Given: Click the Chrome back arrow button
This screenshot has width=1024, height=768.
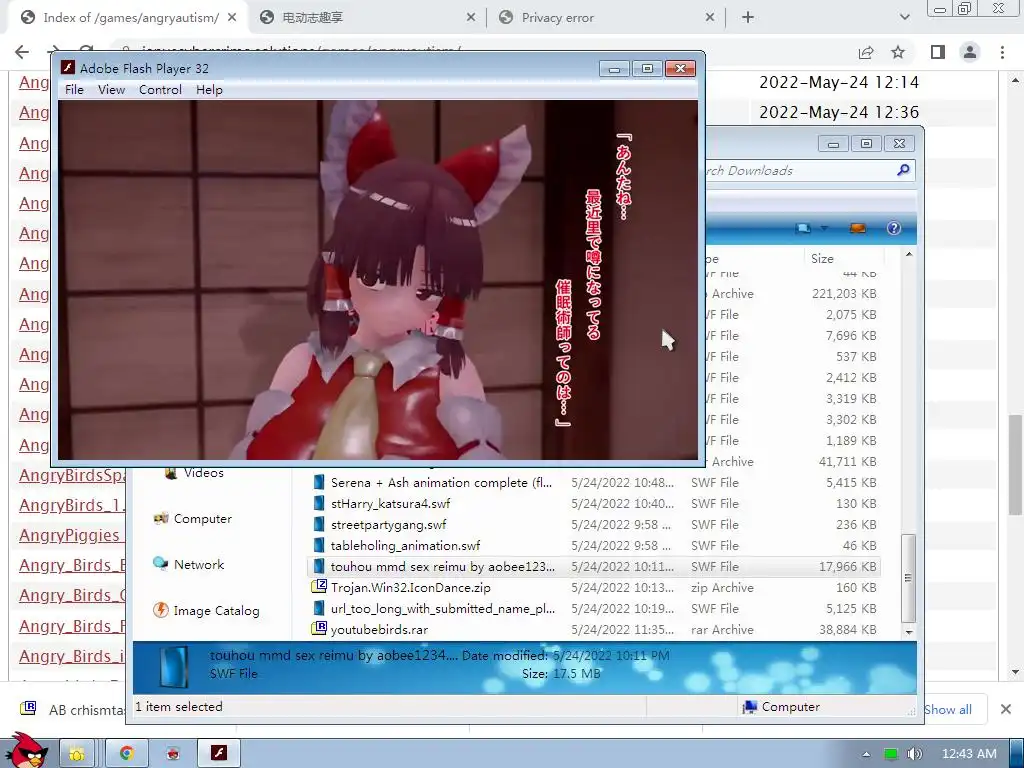Looking at the screenshot, I should [22, 52].
